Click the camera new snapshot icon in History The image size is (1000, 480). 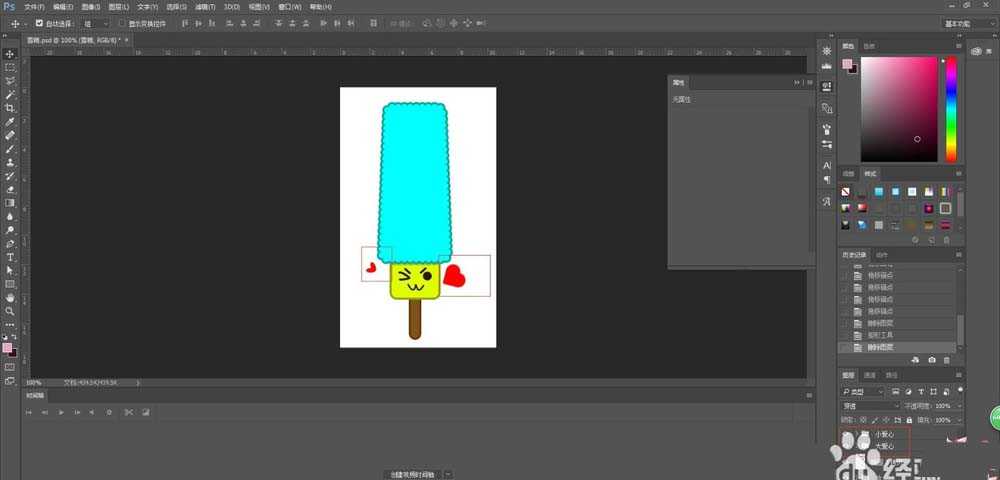click(x=932, y=359)
